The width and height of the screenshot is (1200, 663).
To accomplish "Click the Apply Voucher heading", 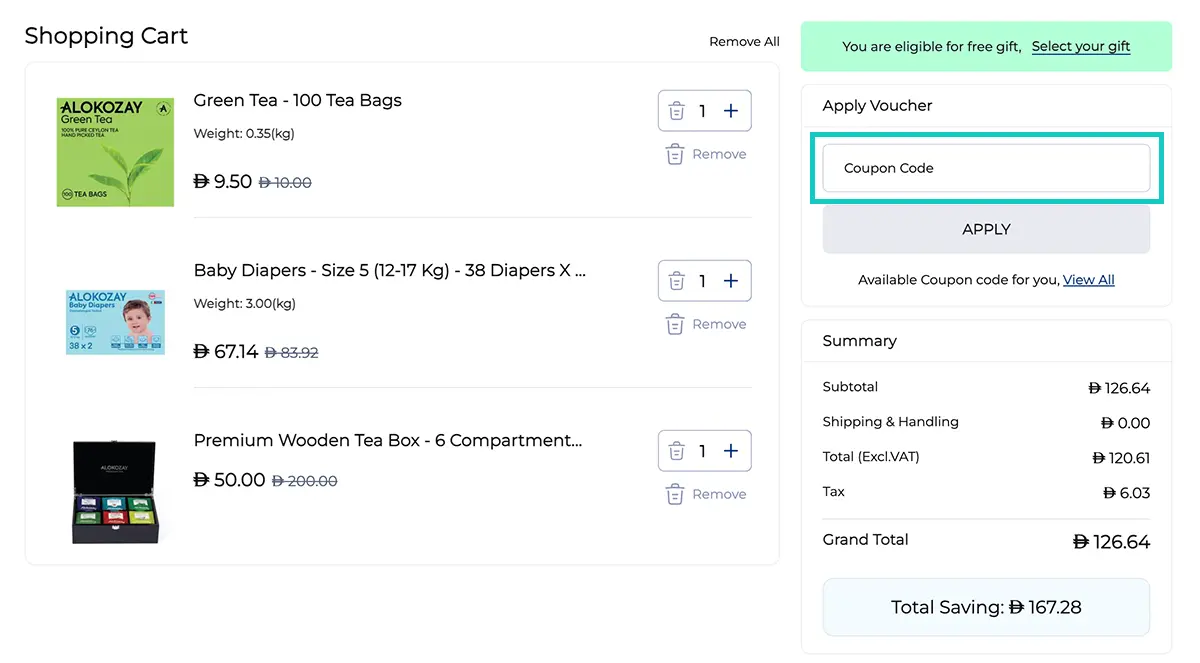I will pos(877,105).
